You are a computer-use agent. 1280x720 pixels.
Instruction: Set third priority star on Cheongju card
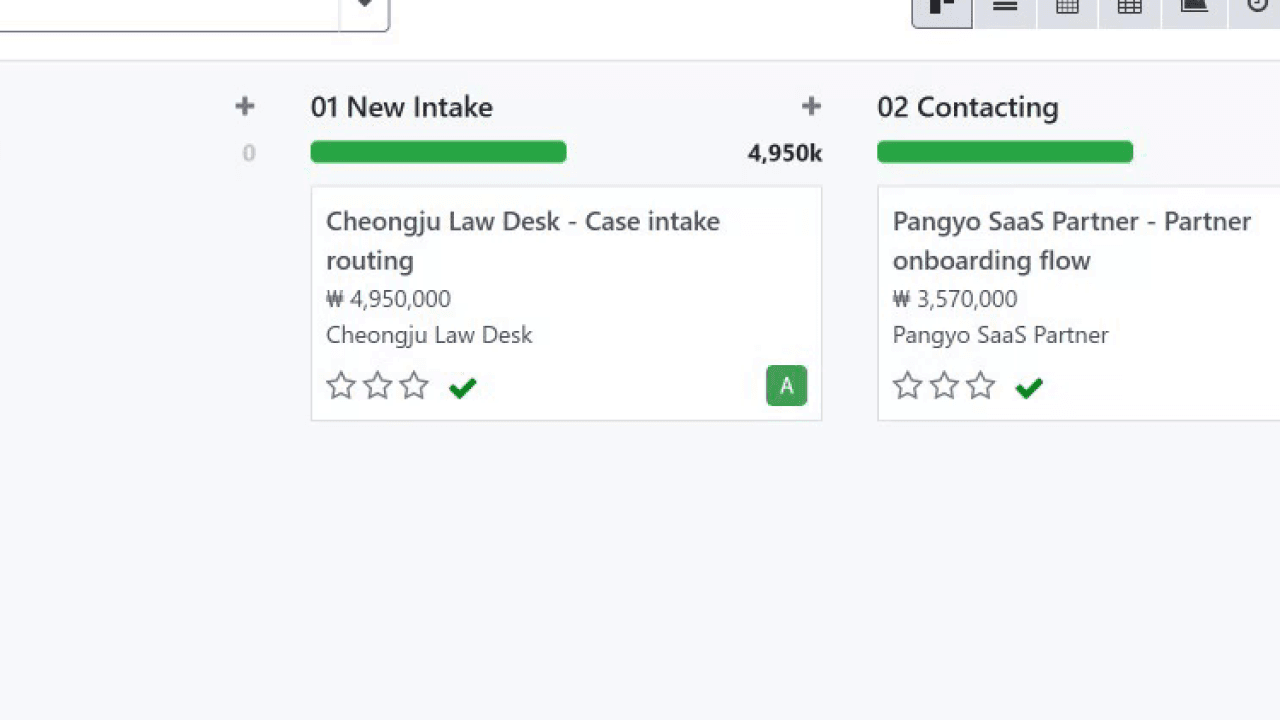(414, 386)
